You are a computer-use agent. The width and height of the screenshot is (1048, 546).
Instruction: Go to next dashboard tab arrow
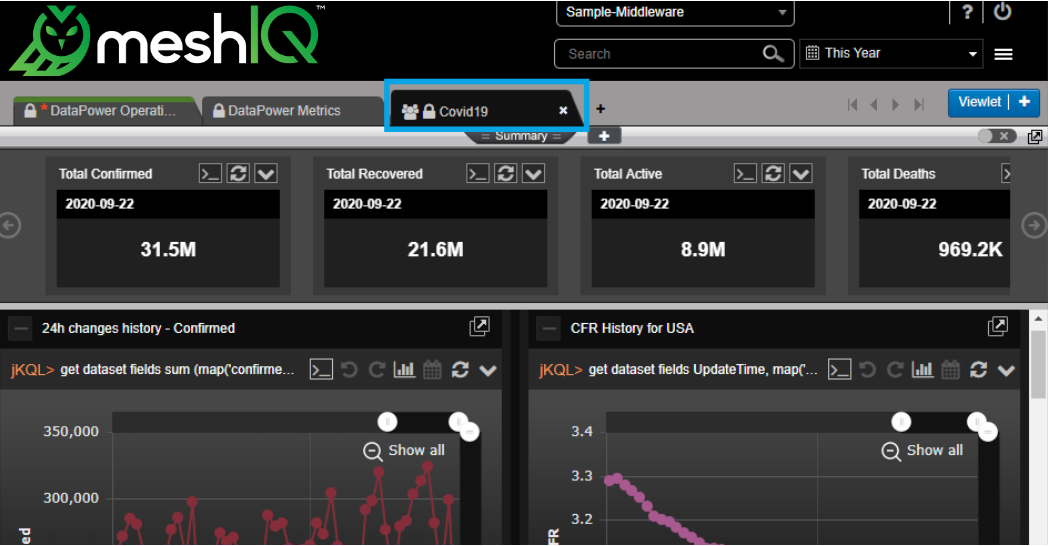(x=896, y=105)
